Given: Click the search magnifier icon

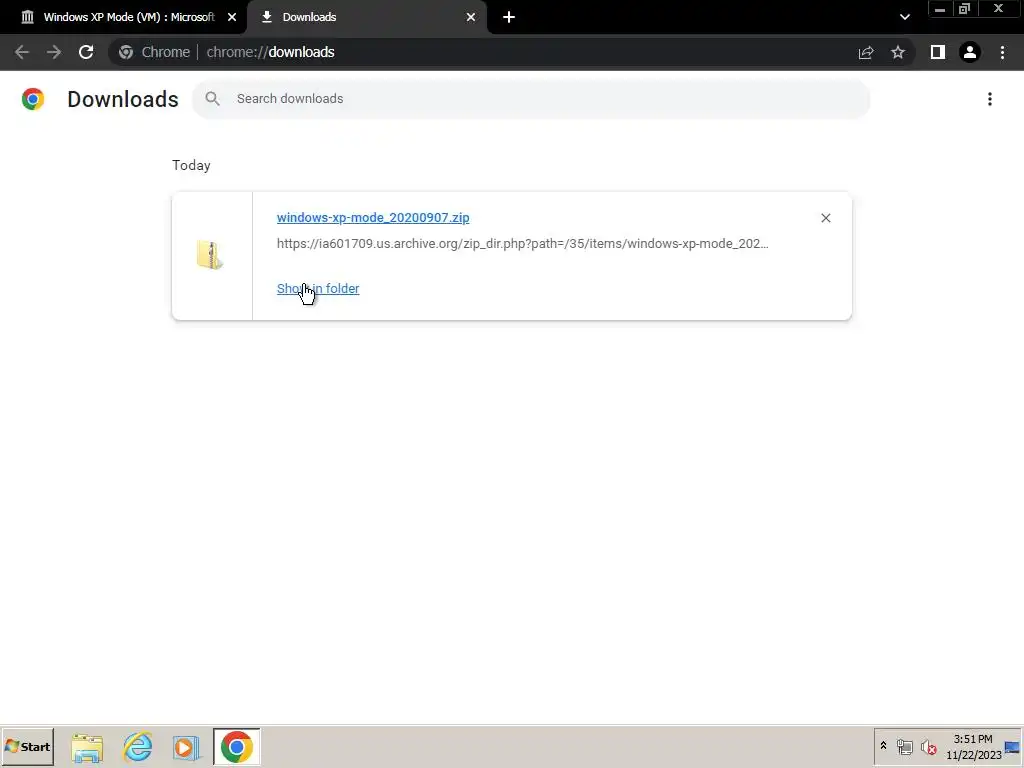Looking at the screenshot, I should [x=212, y=99].
